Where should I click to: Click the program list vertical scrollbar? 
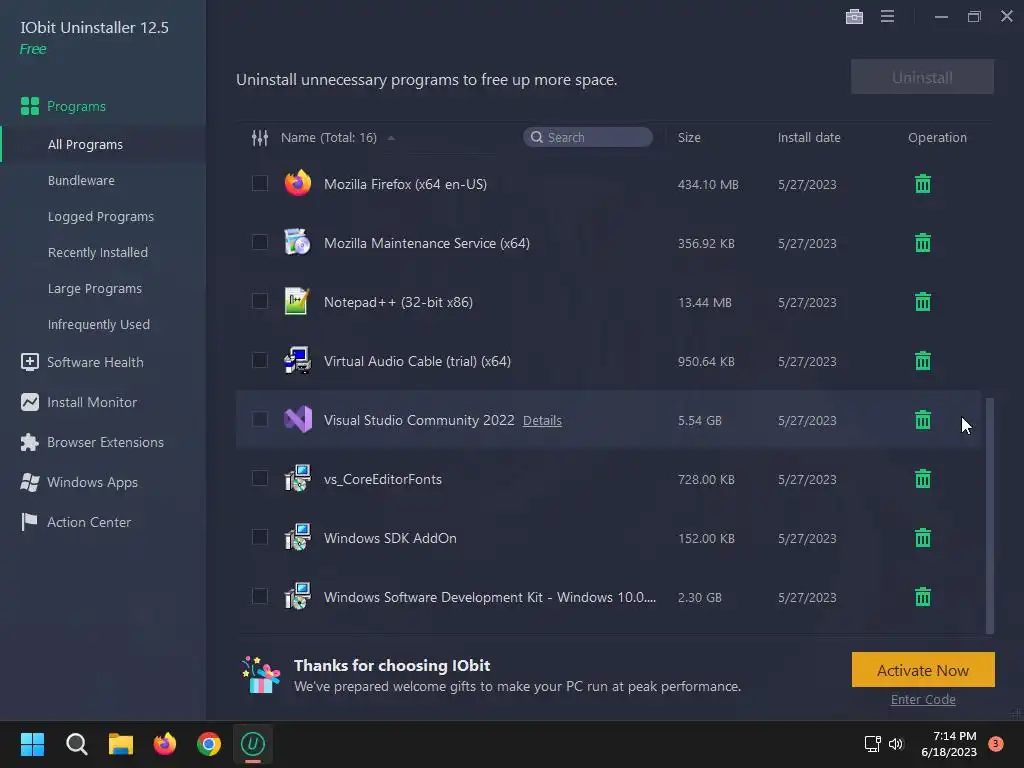[x=989, y=515]
